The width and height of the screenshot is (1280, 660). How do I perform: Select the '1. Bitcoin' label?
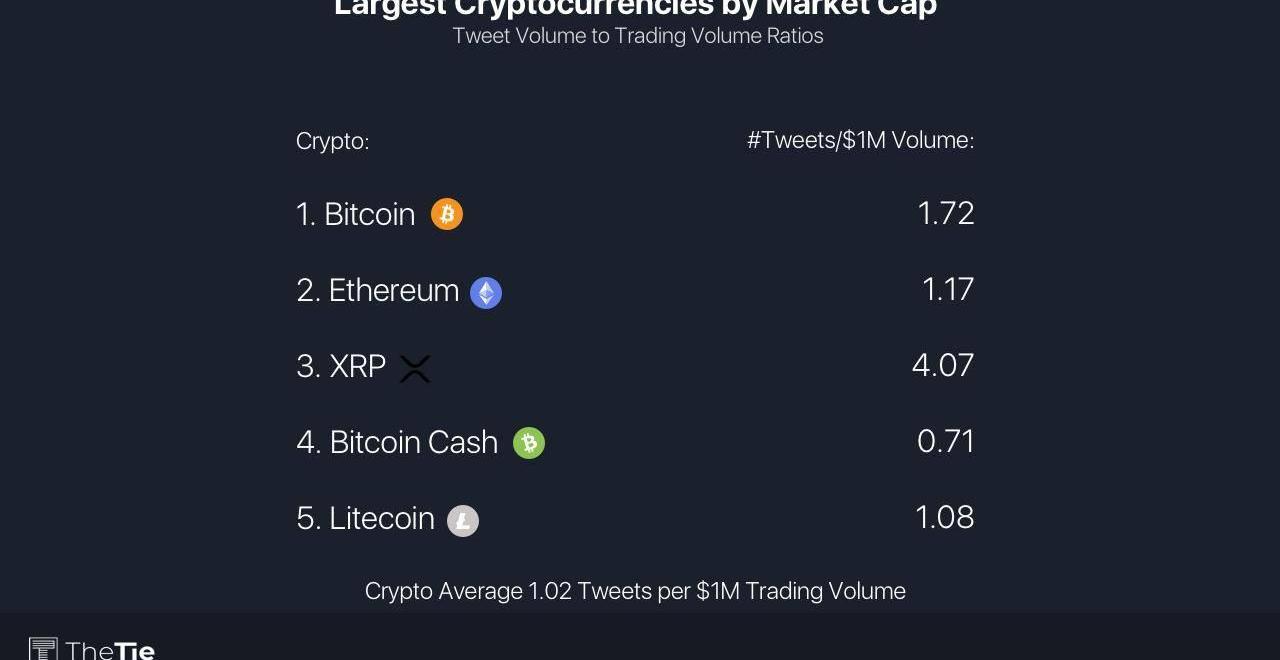[x=355, y=214]
